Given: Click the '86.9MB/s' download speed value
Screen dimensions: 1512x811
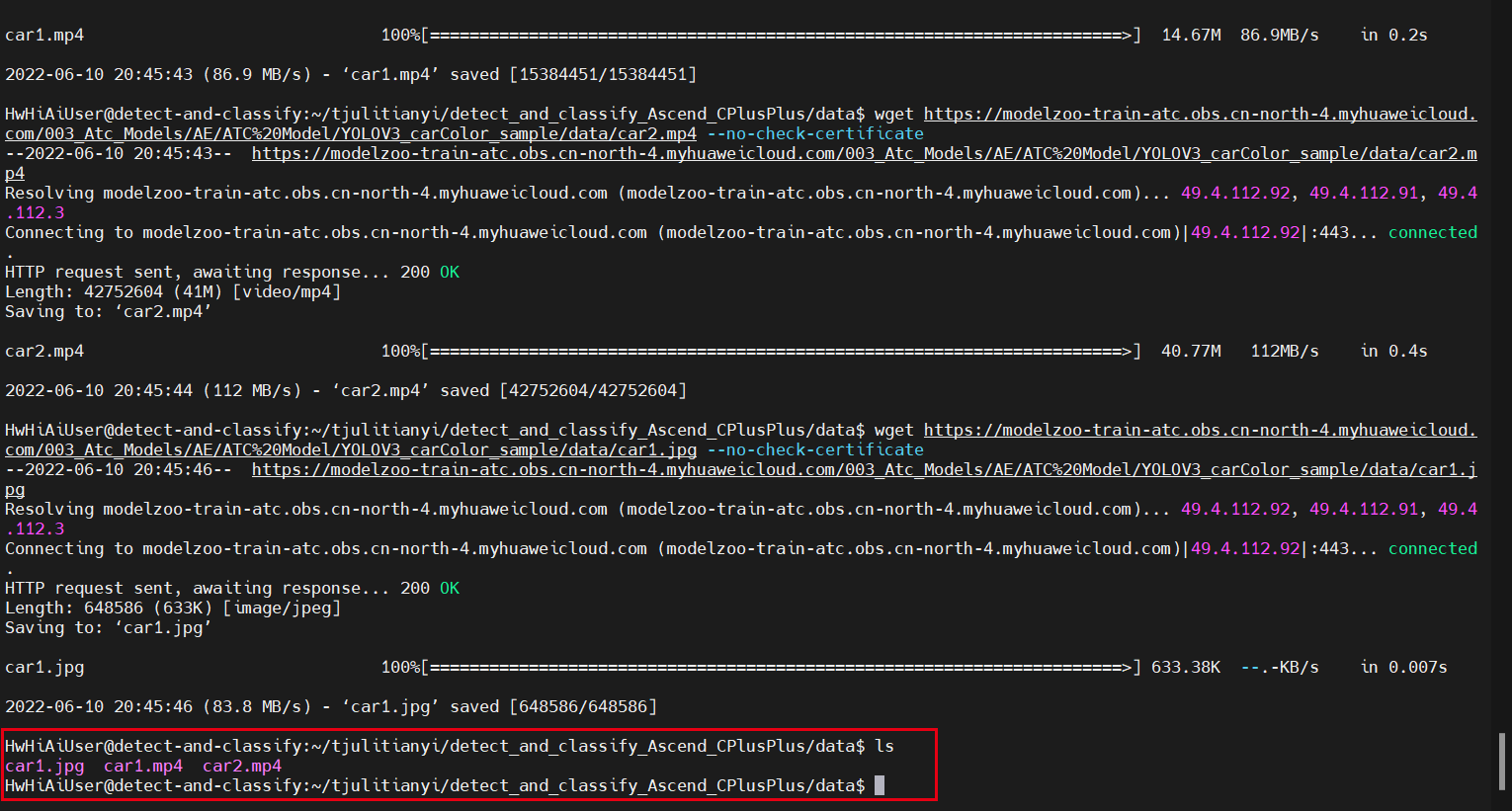Looking at the screenshot, I should 1280,35.
